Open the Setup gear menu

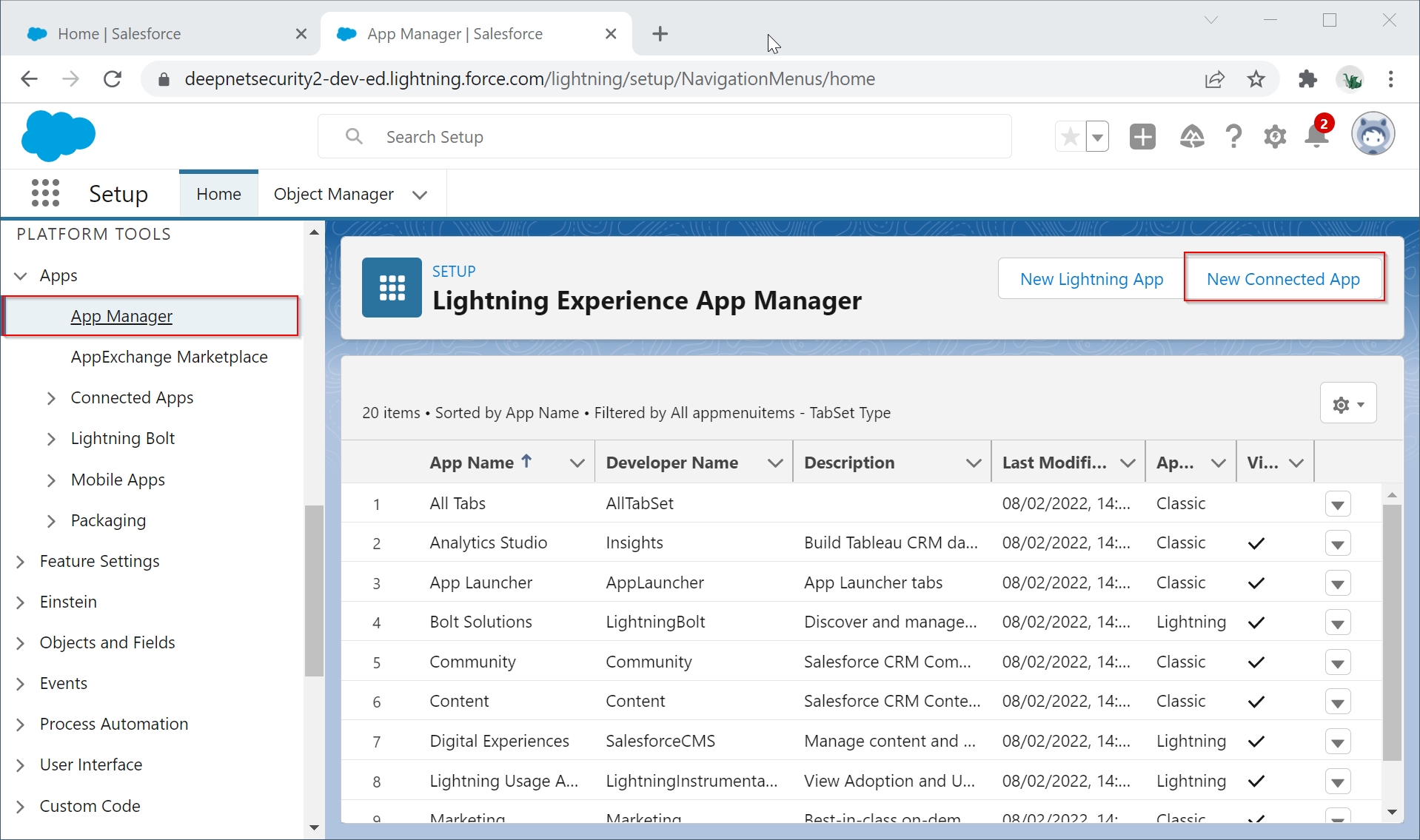pyautogui.click(x=1274, y=137)
